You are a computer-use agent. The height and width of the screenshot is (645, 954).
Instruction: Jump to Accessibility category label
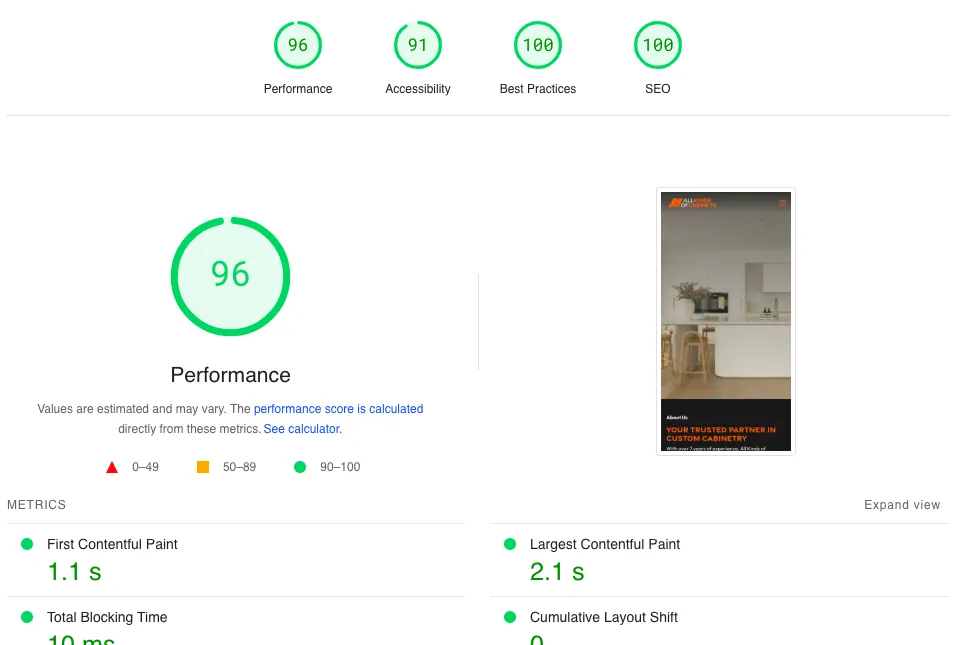point(418,89)
